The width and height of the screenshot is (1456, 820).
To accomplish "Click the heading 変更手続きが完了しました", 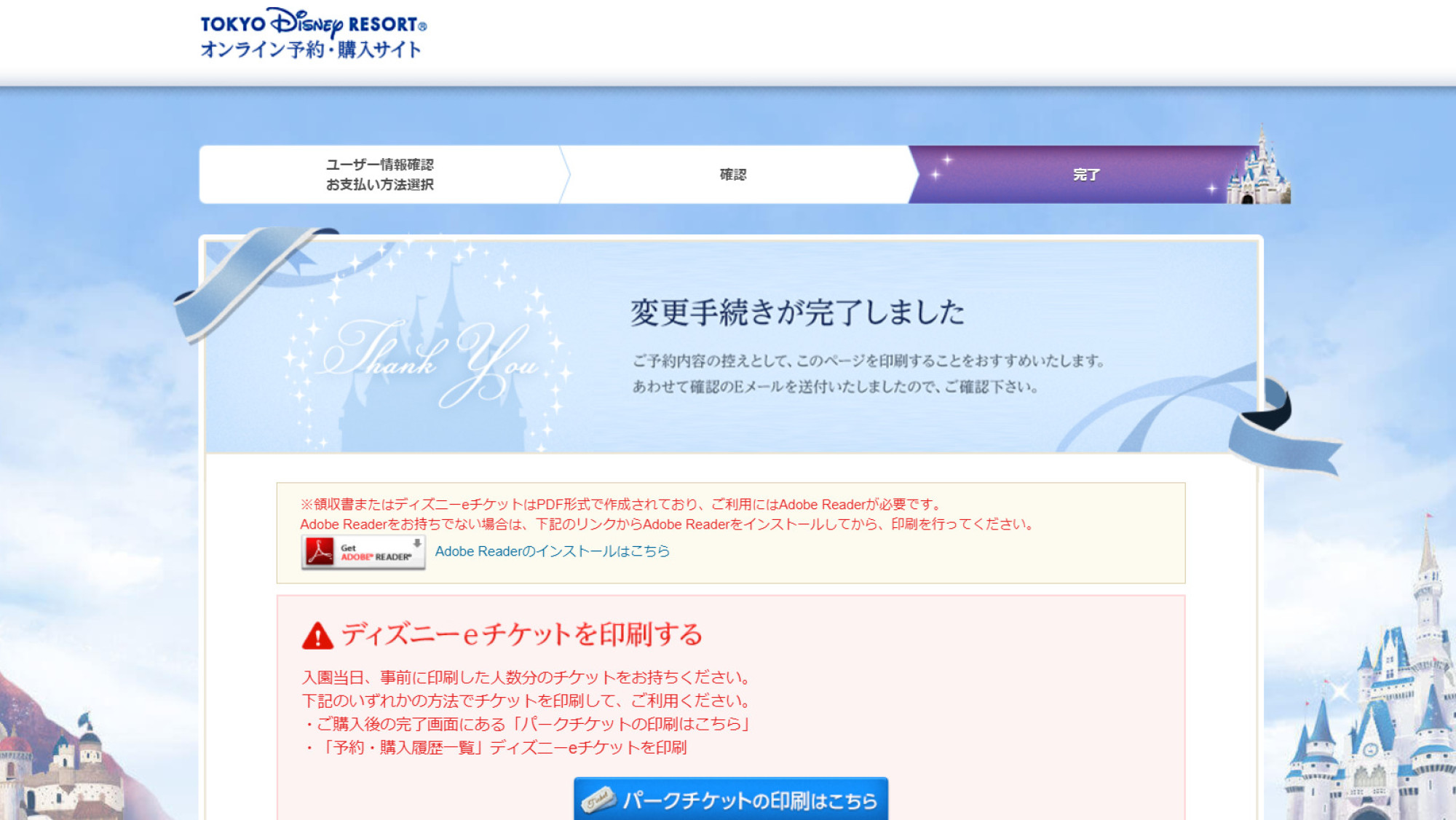I will [x=797, y=312].
